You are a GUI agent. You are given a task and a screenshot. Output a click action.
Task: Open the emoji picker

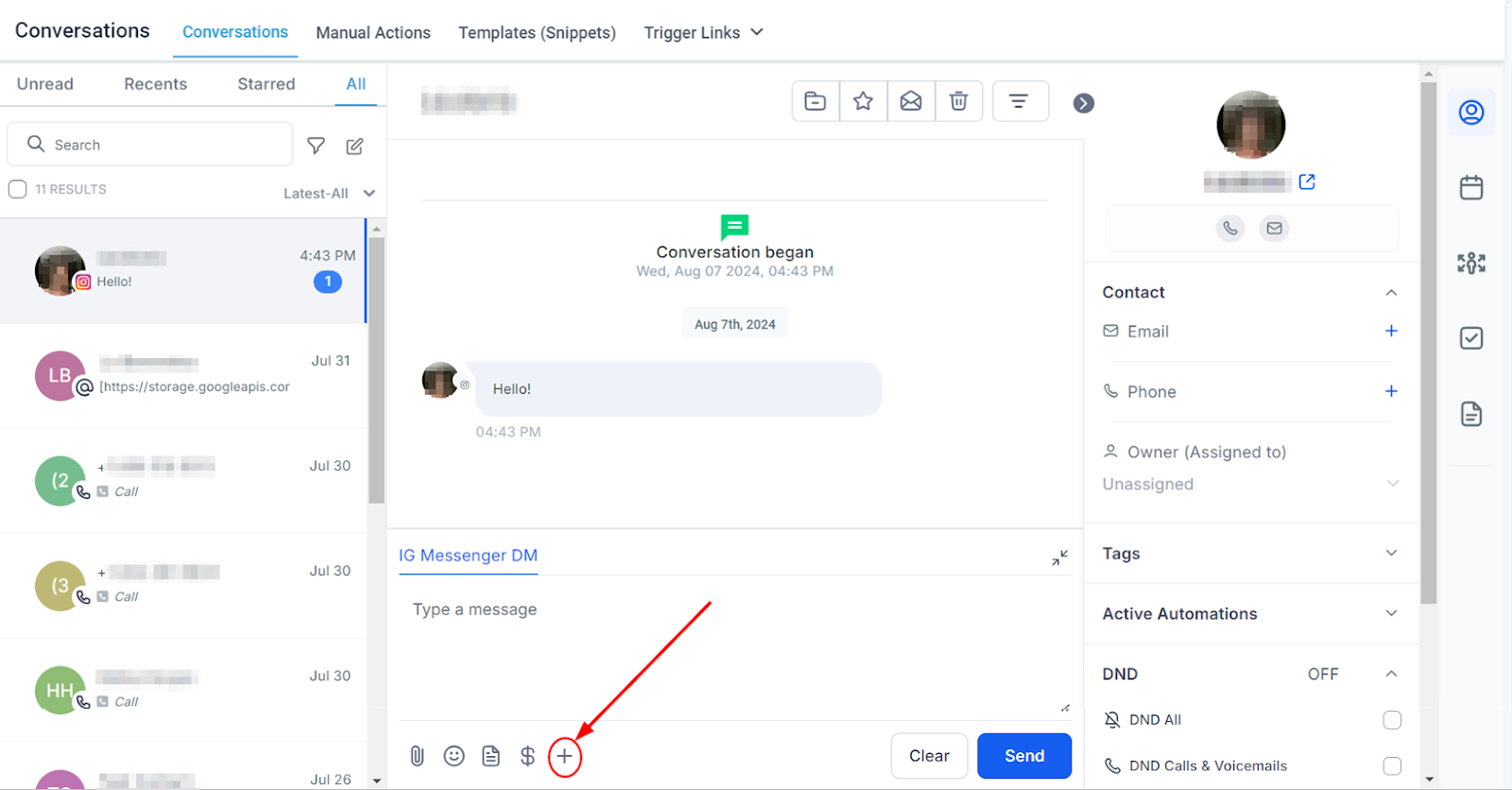[x=455, y=756]
